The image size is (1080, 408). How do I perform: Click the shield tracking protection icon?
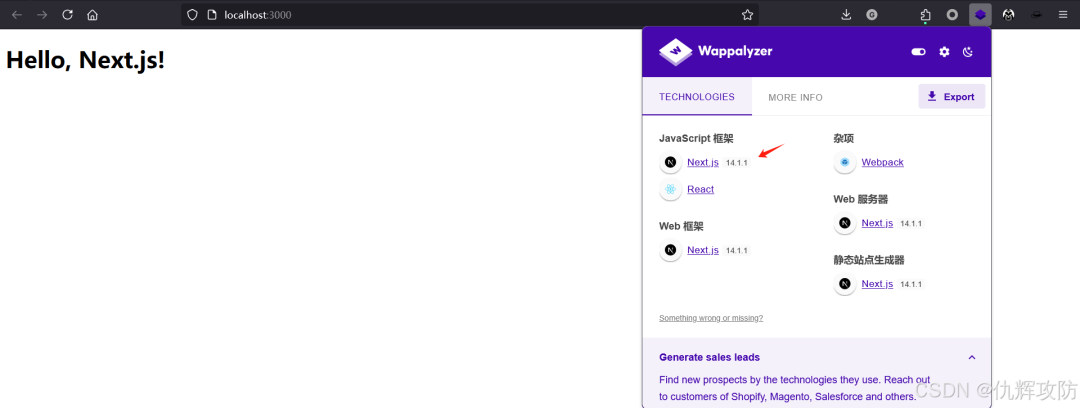coord(193,14)
